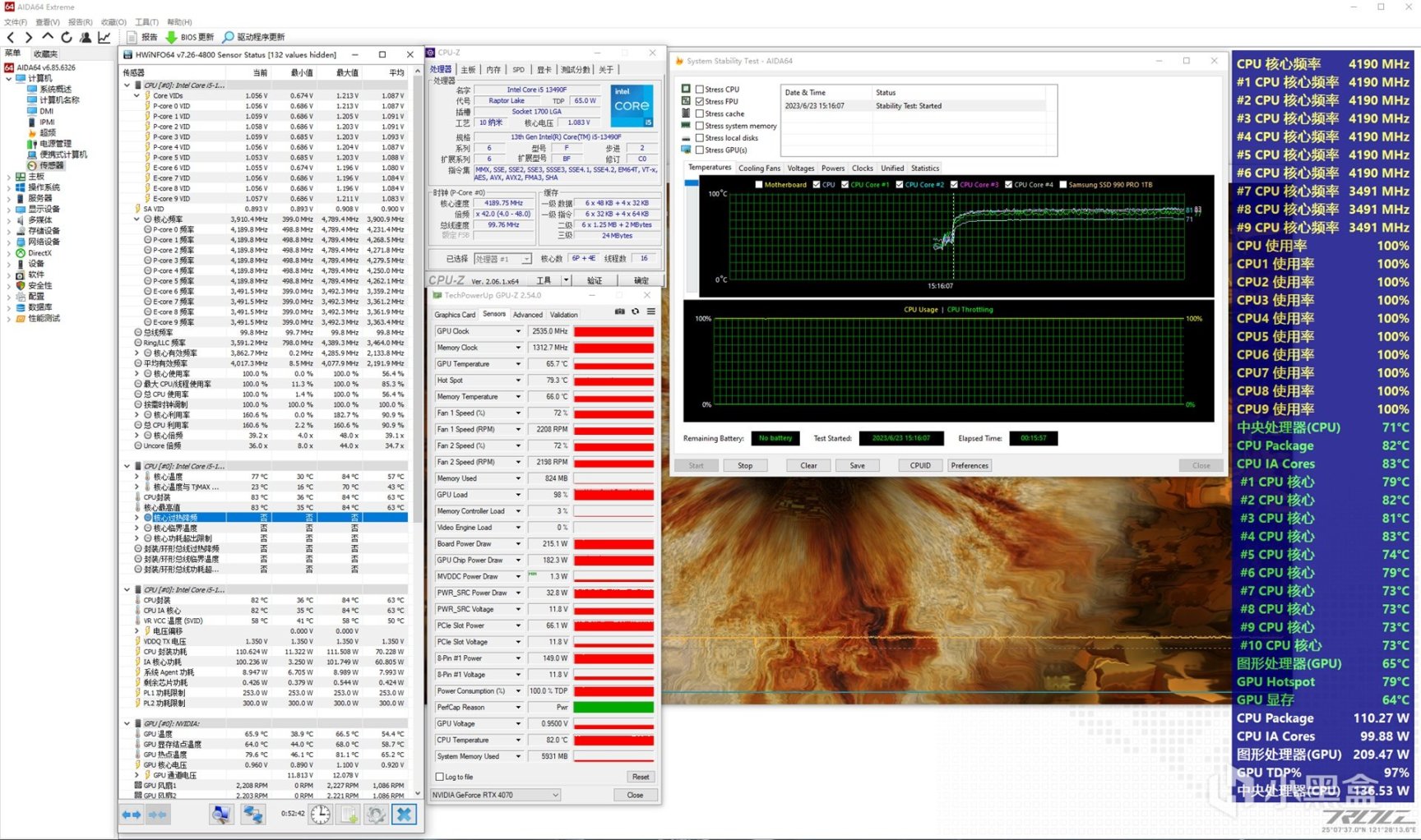Viewport: 1421px width, 840px height.
Task: Collapse Core VIDs group in HWiNFO
Action: (137, 96)
